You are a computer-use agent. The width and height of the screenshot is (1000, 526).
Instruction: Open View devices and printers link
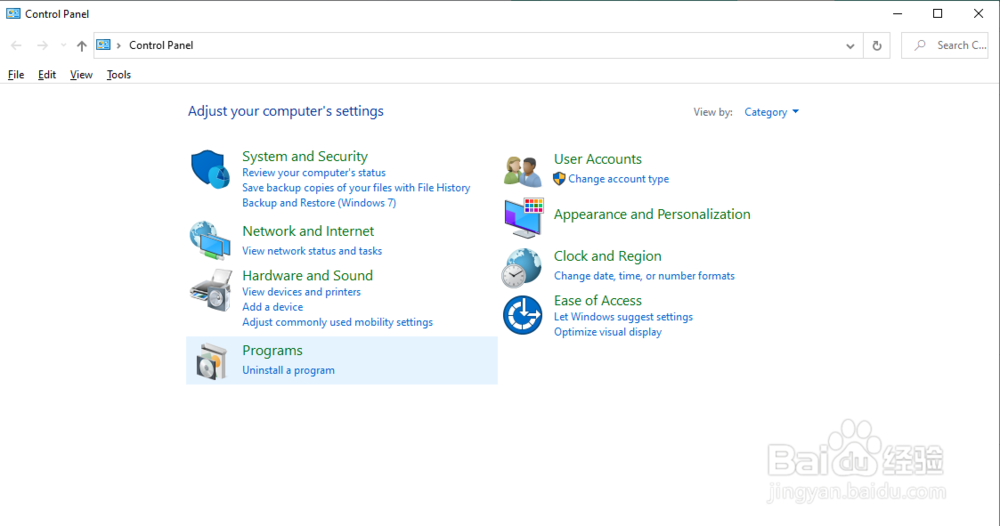click(x=301, y=292)
